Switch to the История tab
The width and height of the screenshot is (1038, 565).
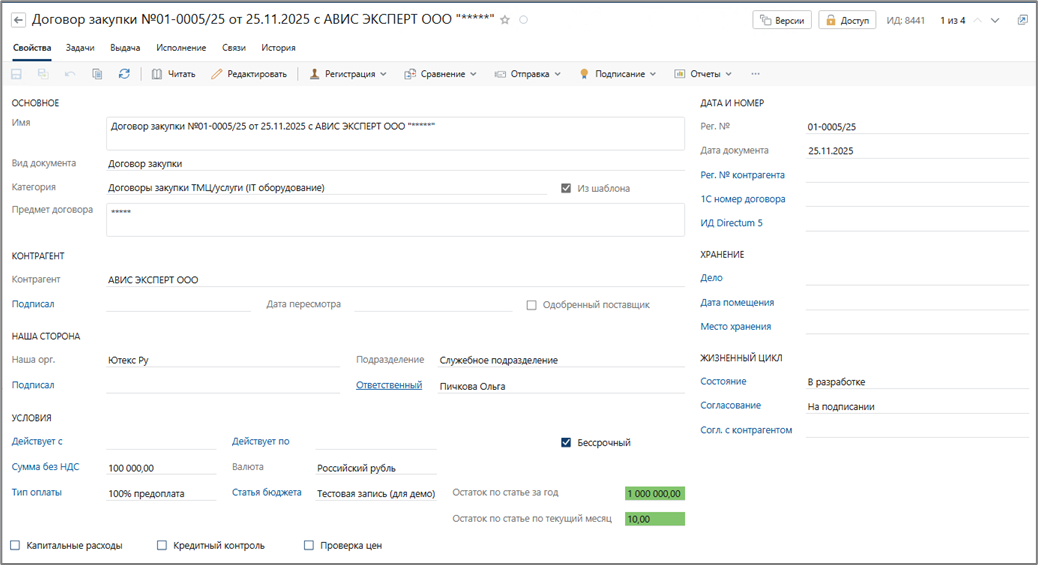278,48
